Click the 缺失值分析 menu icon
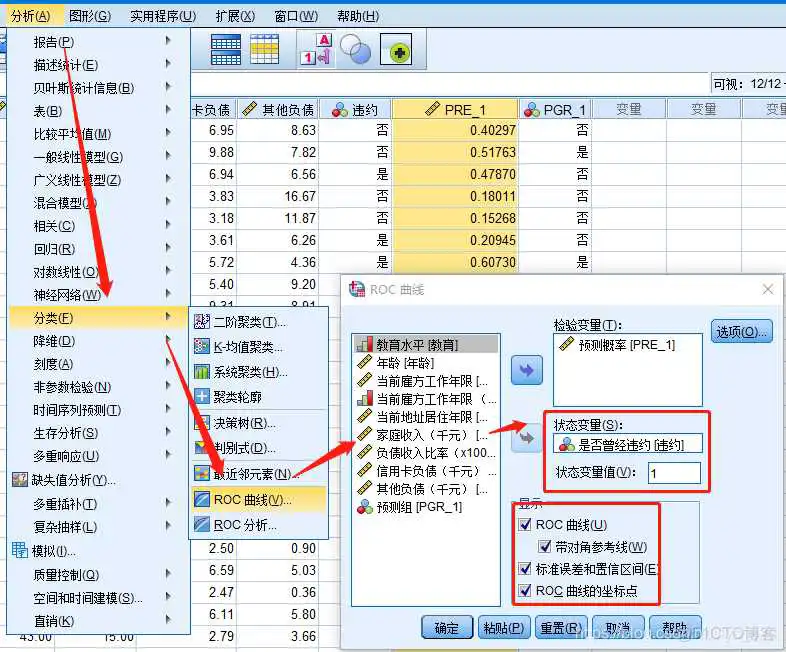This screenshot has height=652, width=786. point(20,480)
